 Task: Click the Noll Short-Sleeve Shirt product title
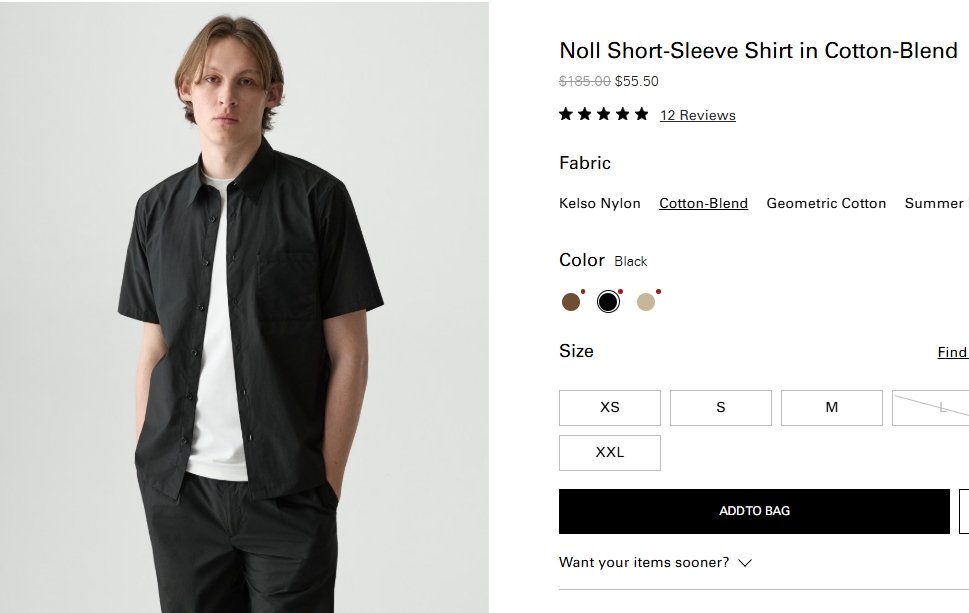[x=758, y=51]
